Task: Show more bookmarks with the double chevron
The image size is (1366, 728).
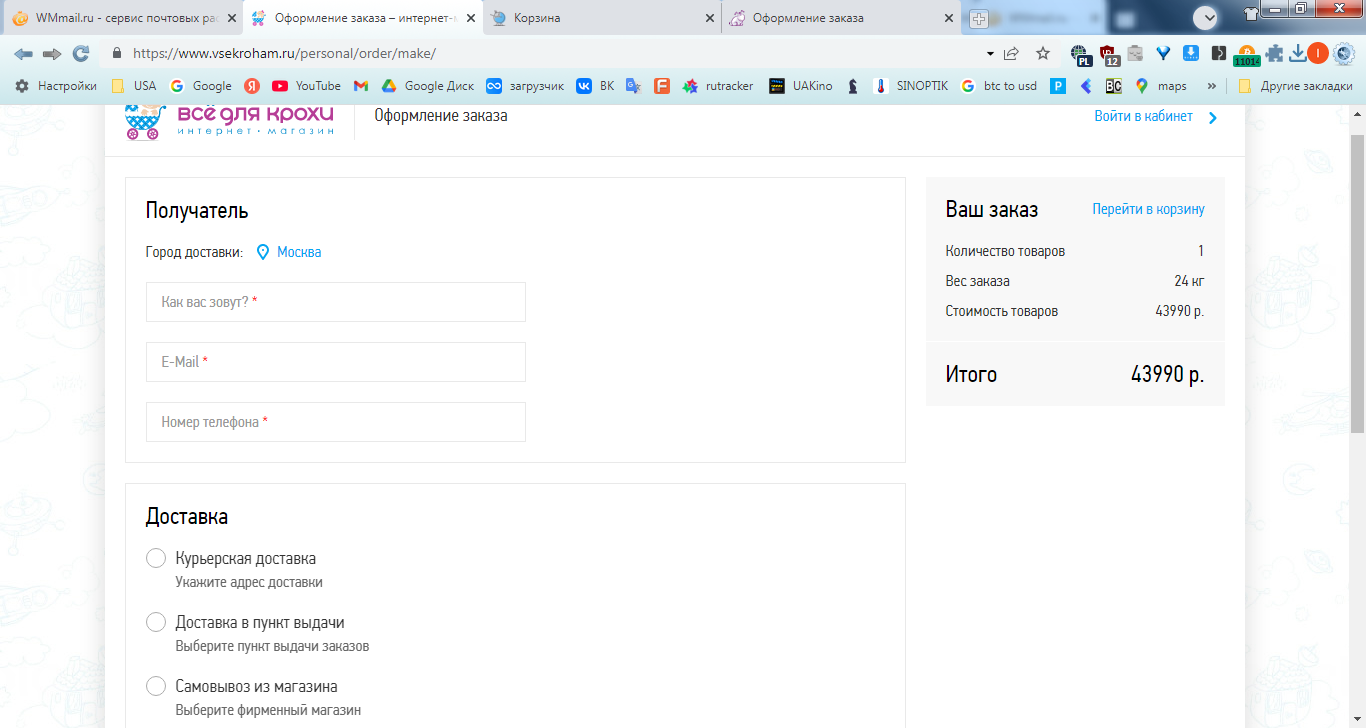Action: pos(1212,86)
